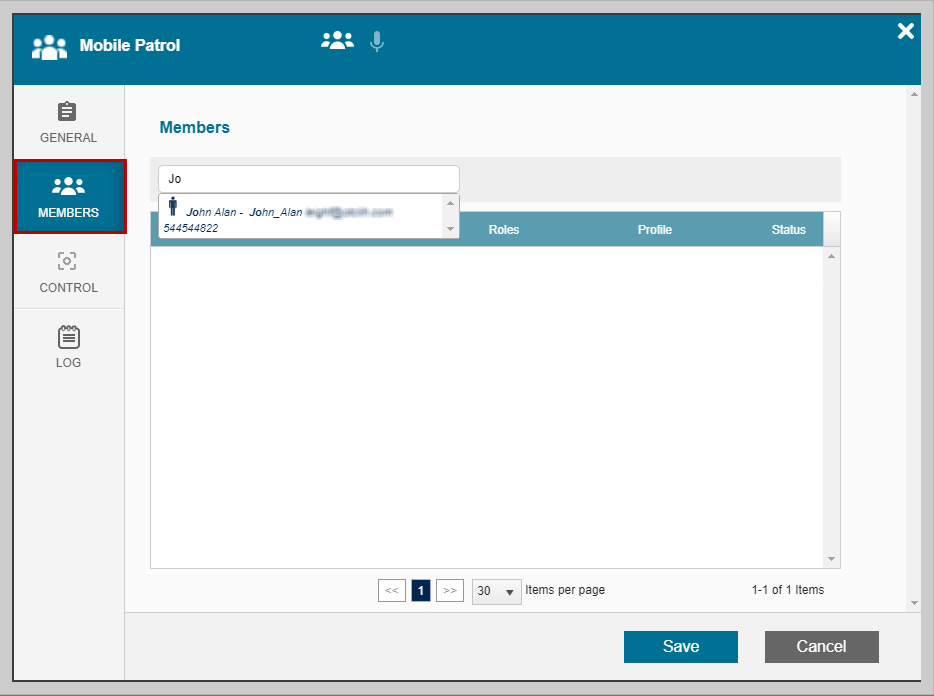Viewport: 934px width, 696px height.
Task: Open the items per page dropdown
Action: [x=497, y=592]
